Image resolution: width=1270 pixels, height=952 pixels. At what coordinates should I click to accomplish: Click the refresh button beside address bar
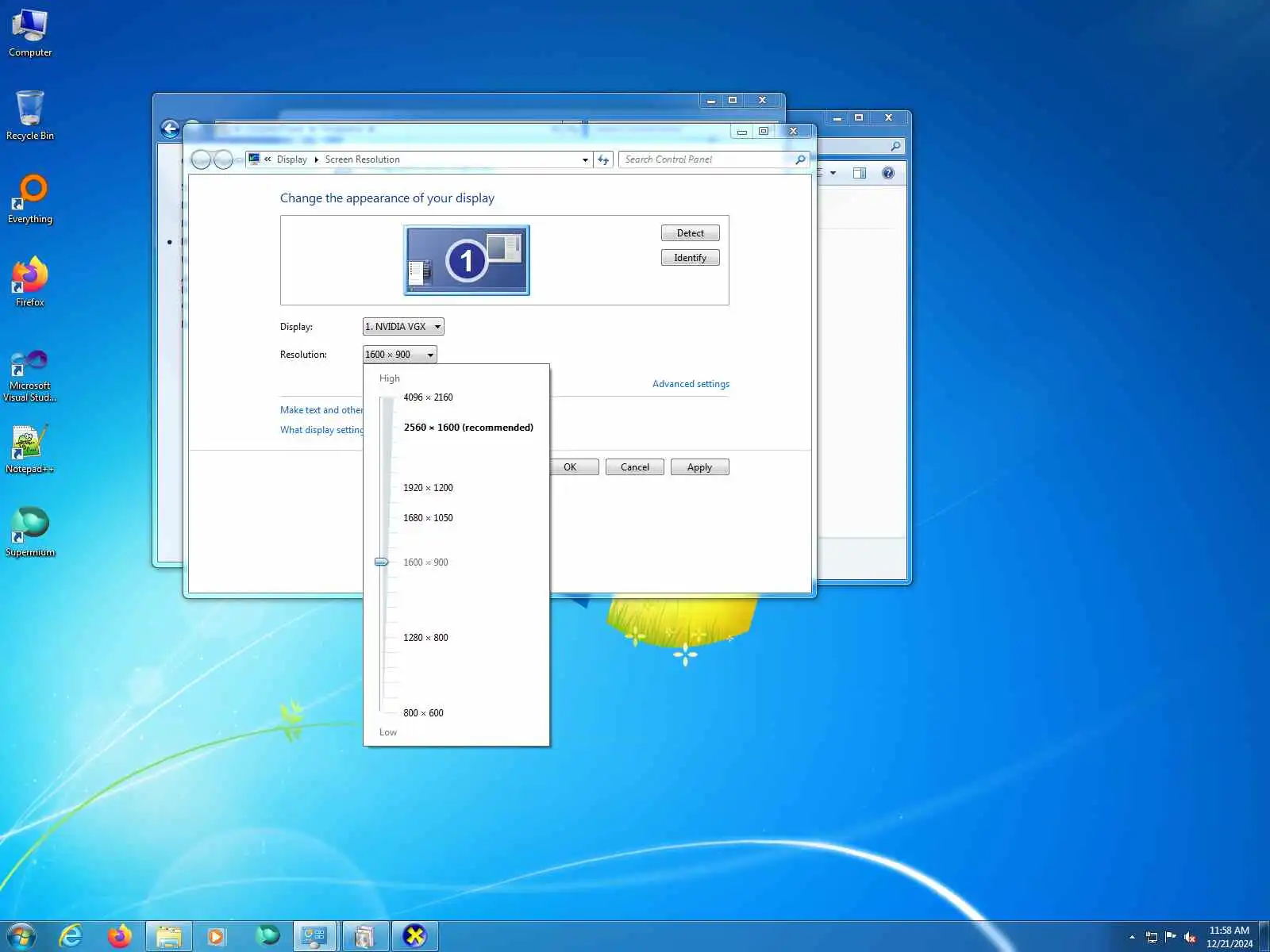pyautogui.click(x=603, y=159)
